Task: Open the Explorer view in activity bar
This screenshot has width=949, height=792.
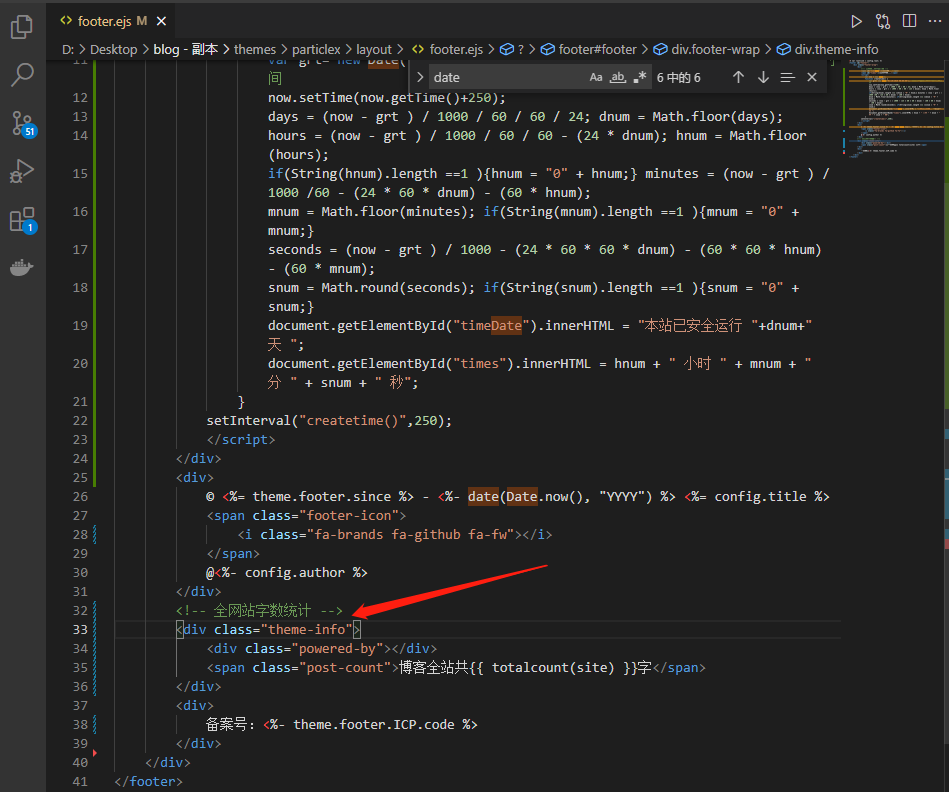Action: [22, 27]
